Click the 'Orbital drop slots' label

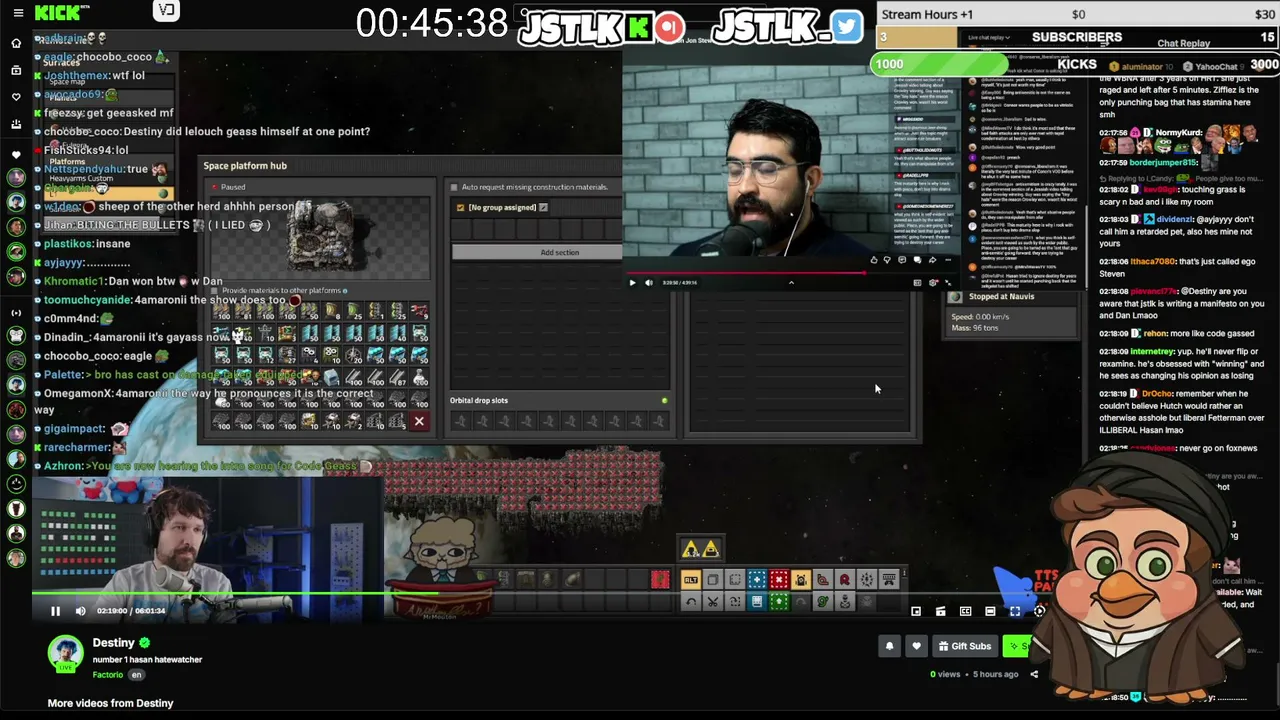click(479, 401)
